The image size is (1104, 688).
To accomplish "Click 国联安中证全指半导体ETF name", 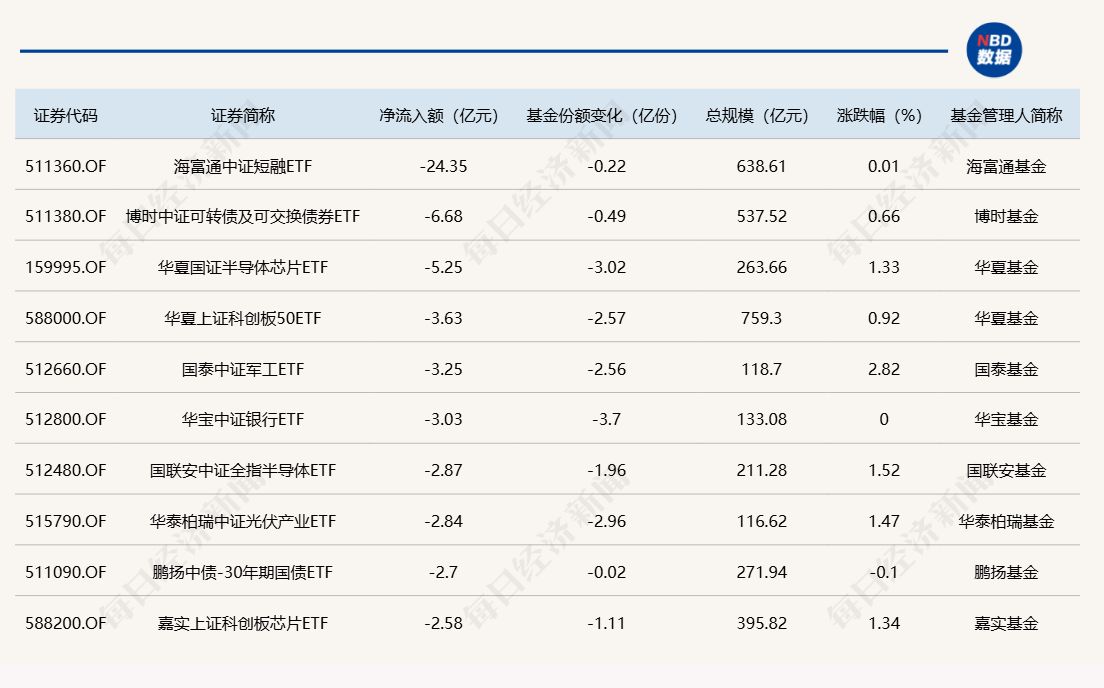I will 243,471.
